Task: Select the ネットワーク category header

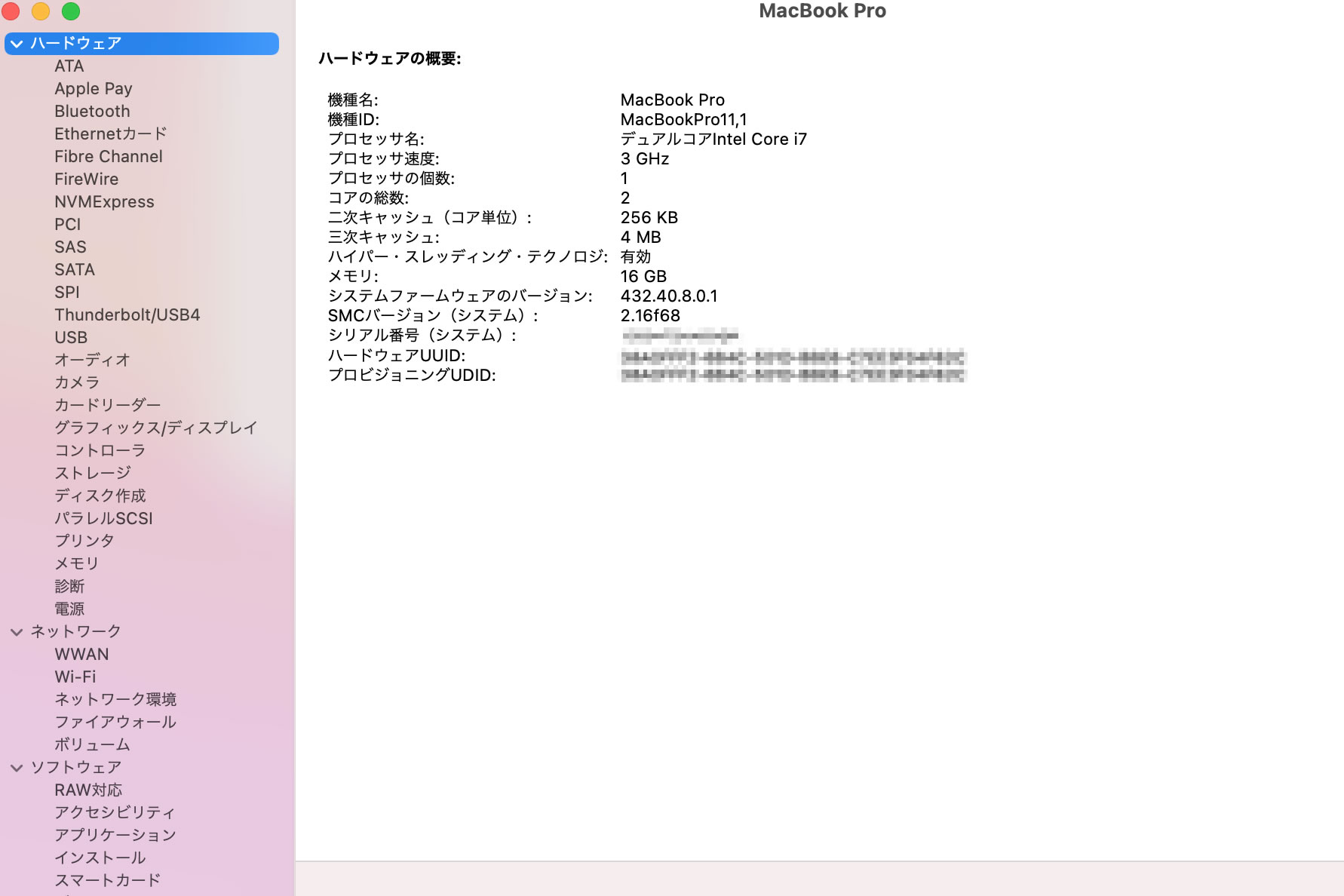Action: (x=75, y=632)
